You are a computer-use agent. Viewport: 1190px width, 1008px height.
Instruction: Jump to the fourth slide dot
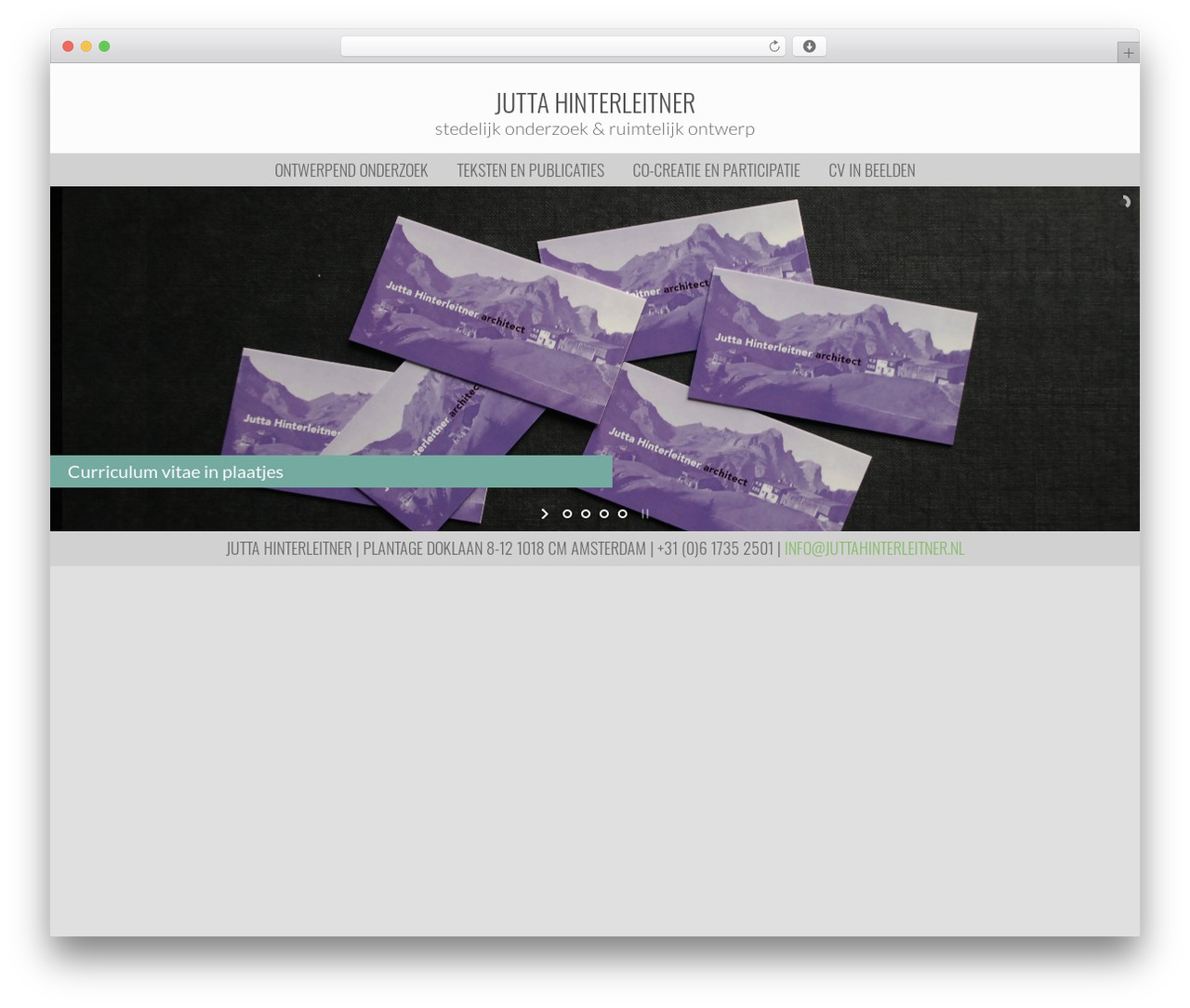click(623, 513)
